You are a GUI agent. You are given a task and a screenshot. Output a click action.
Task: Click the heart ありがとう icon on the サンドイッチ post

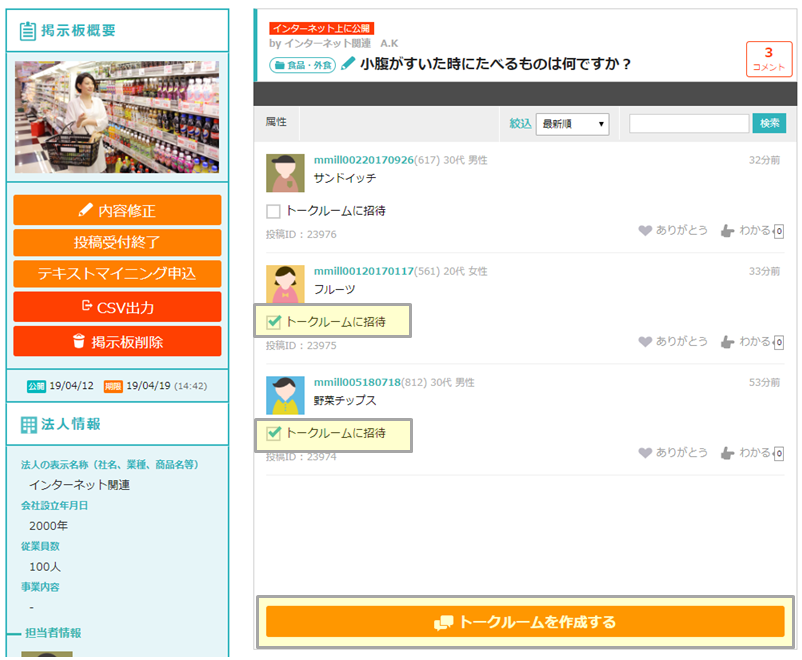coord(645,230)
